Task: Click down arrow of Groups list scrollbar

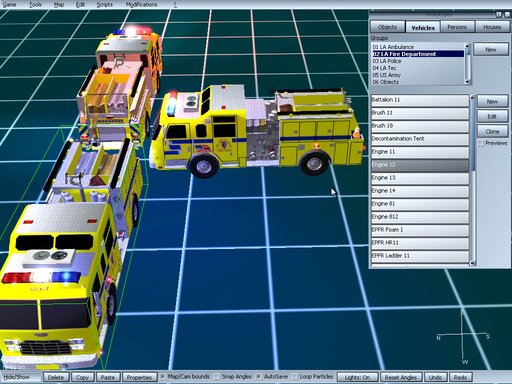Action: point(467,81)
